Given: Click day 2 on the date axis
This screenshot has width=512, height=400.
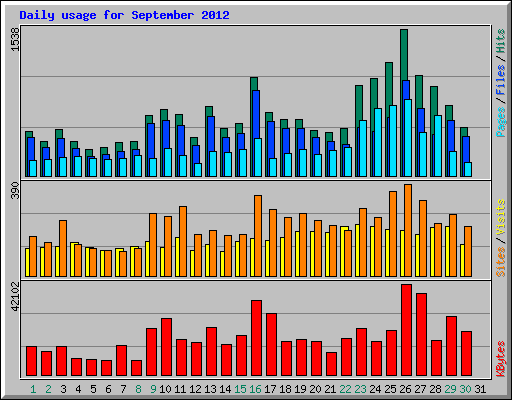Looking at the screenshot, I should pyautogui.click(x=48, y=389).
